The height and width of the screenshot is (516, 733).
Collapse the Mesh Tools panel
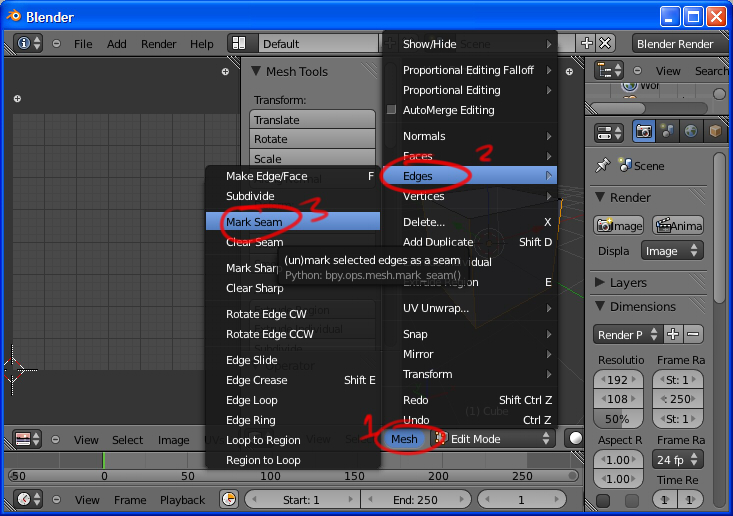tap(256, 71)
